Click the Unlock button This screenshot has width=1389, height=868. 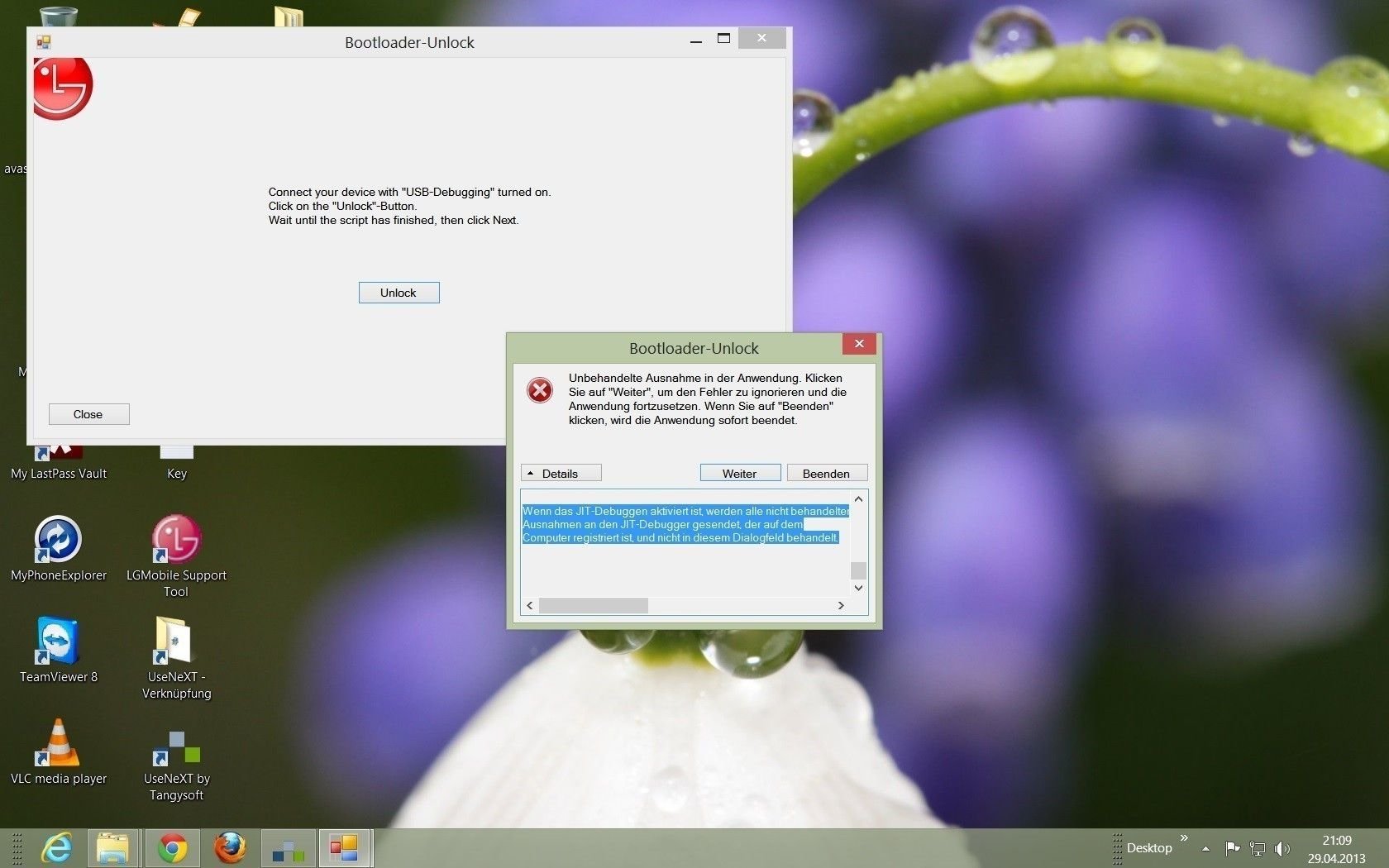399,293
